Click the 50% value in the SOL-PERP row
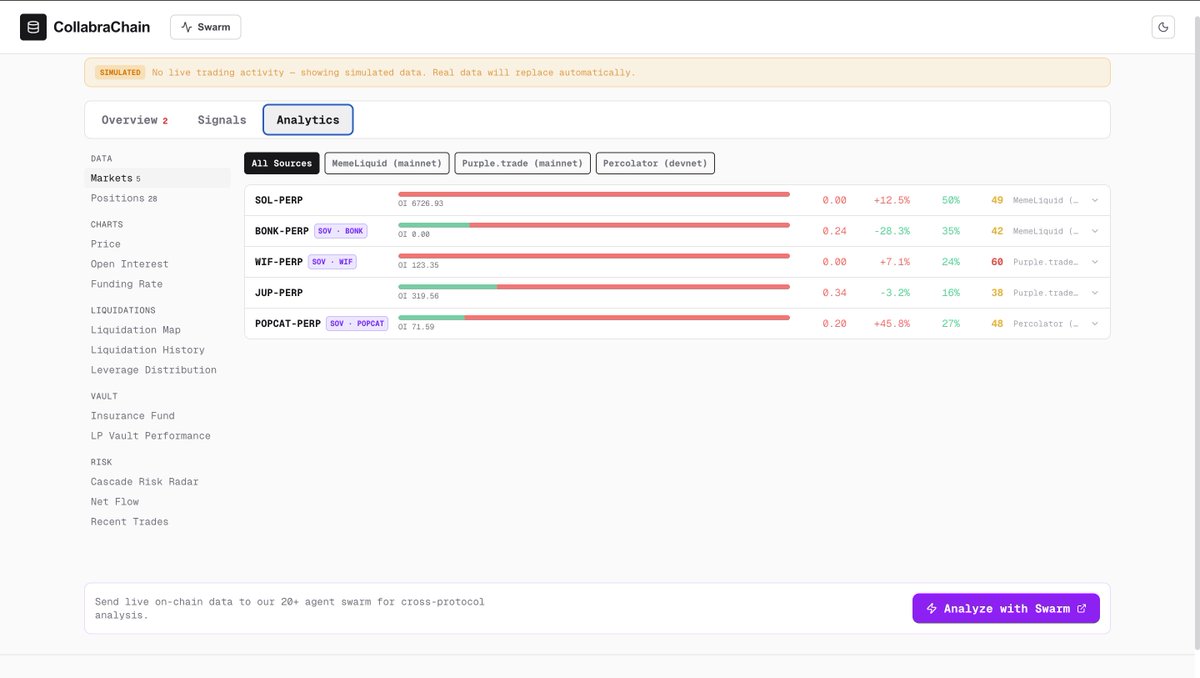 click(x=950, y=200)
